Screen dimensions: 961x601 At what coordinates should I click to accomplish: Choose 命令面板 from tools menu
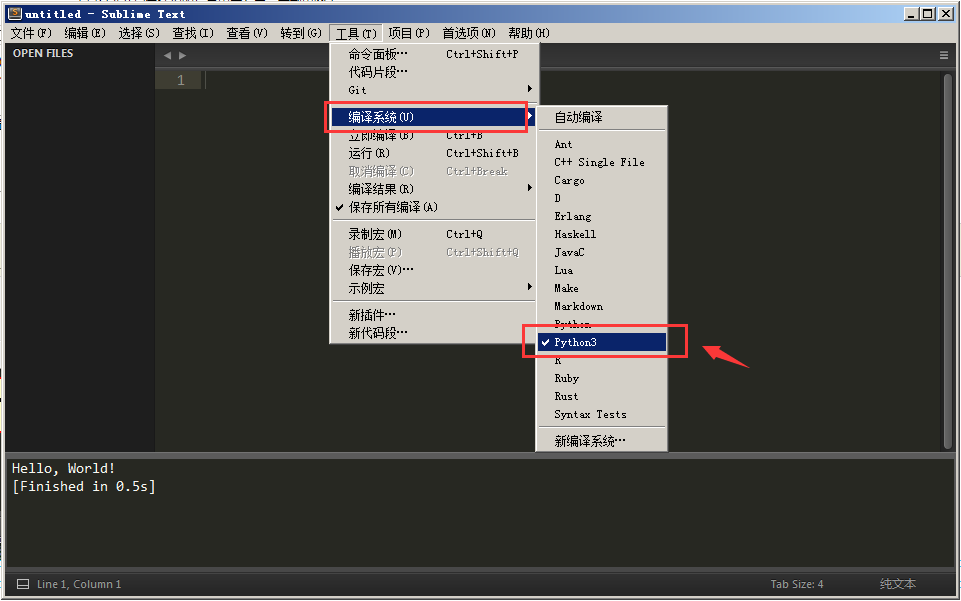click(433, 54)
